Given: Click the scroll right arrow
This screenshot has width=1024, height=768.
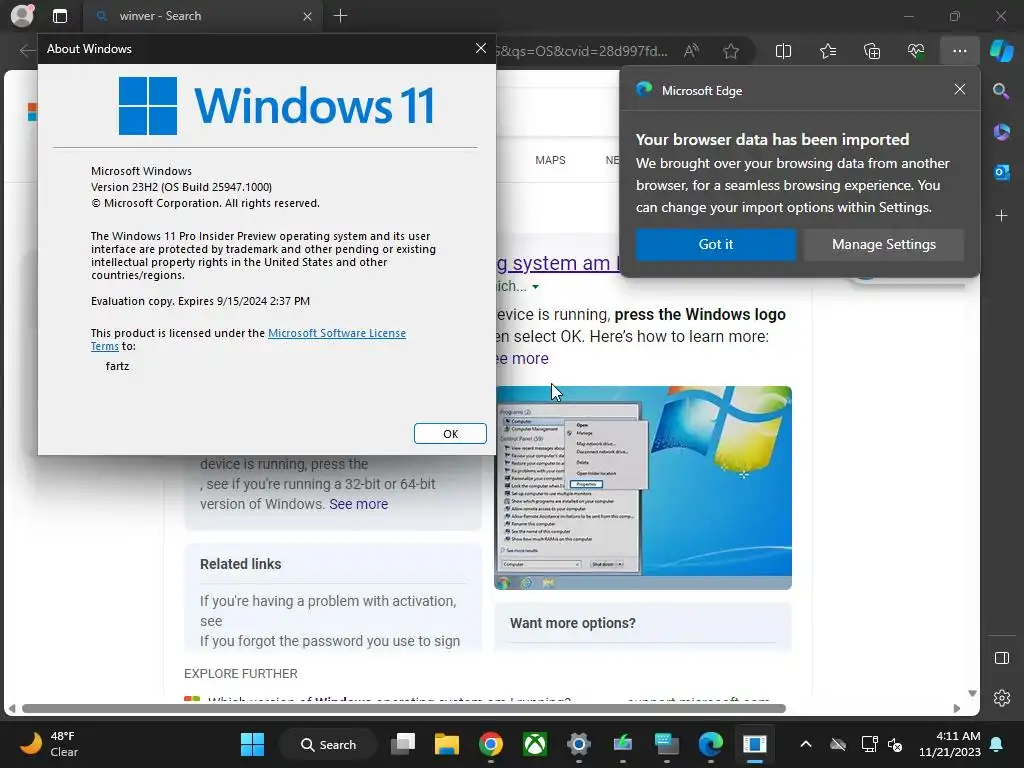Looking at the screenshot, I should coord(957,709).
